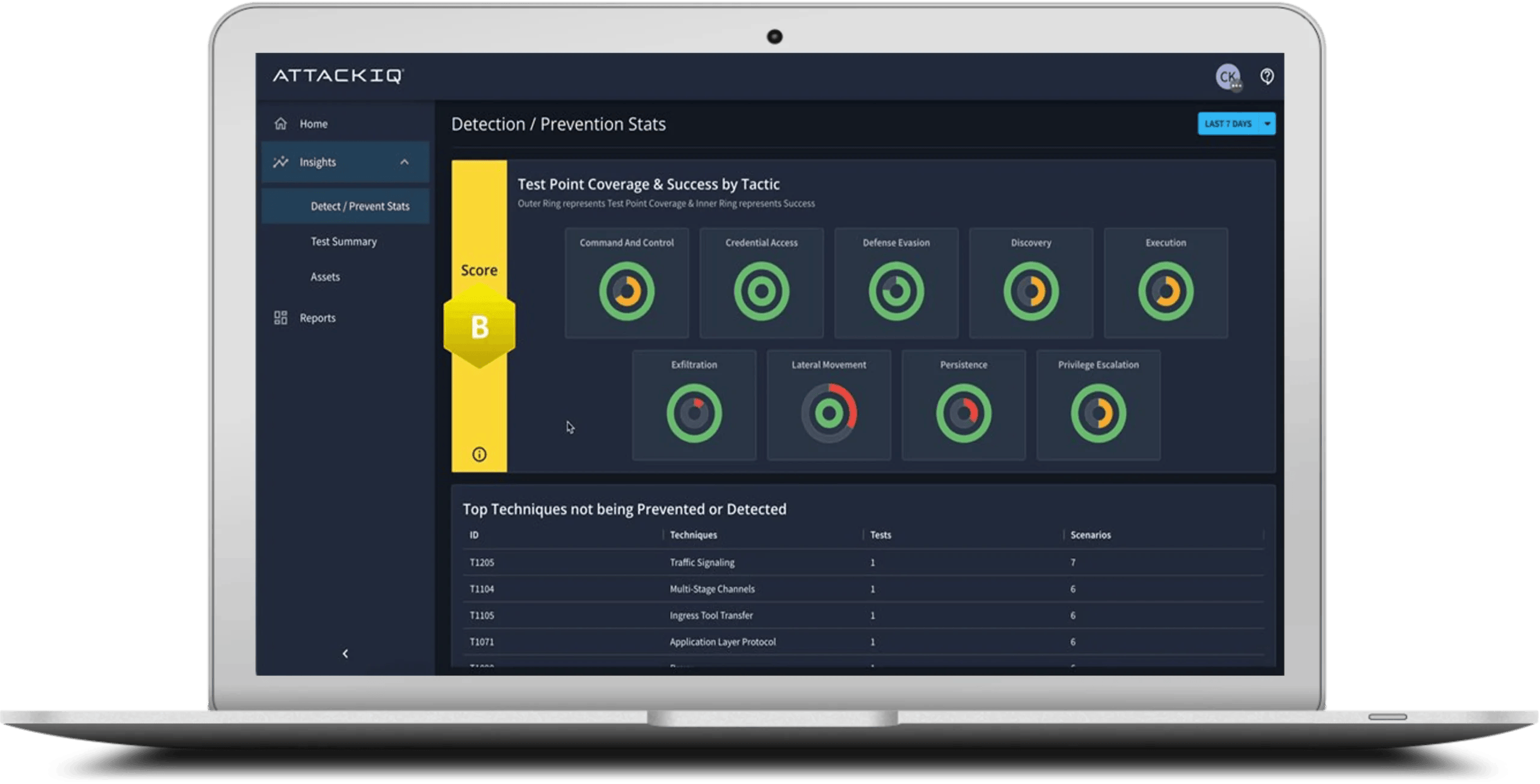Click the ATTACKIQ logo
This screenshot has width=1540, height=784.
pyautogui.click(x=339, y=76)
